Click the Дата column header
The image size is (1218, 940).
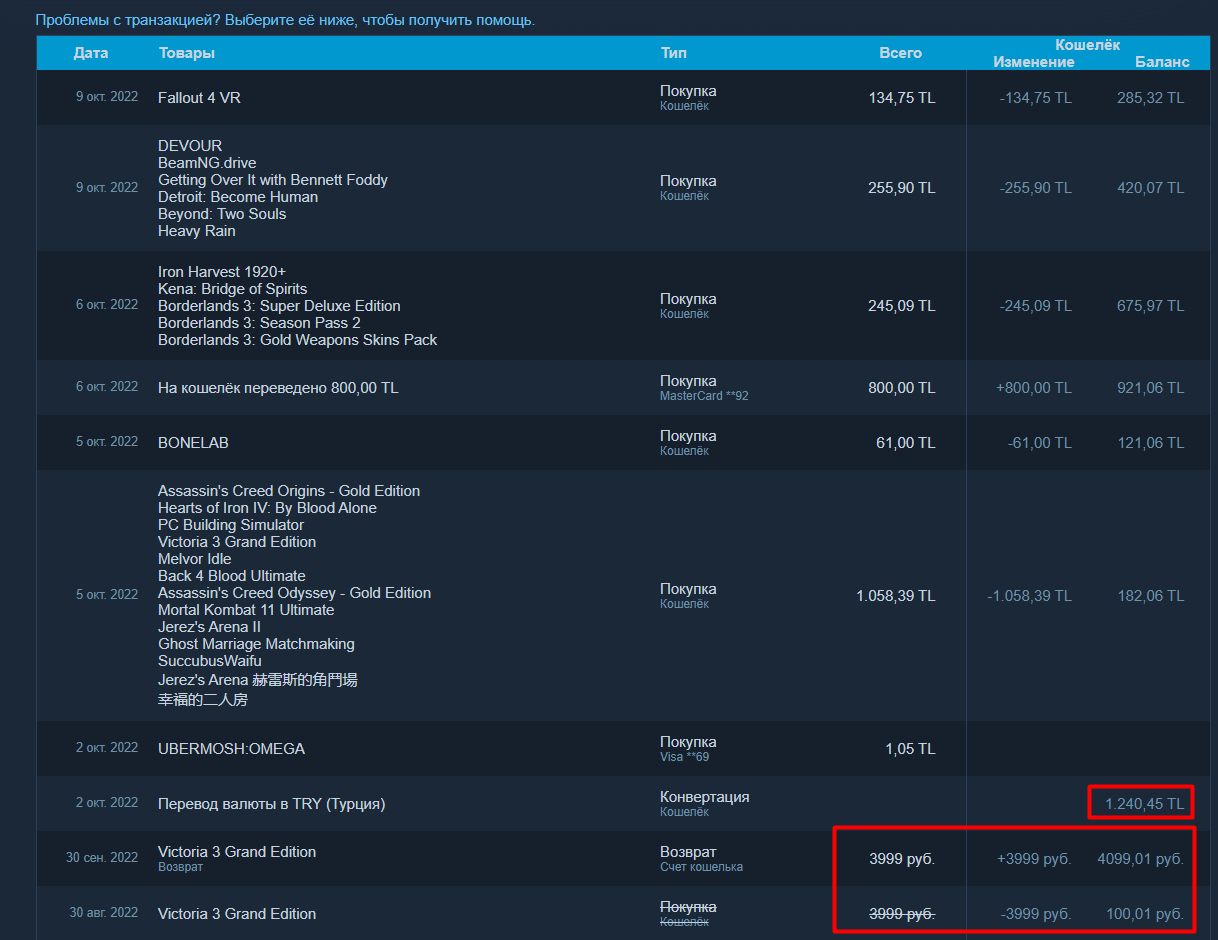(91, 53)
